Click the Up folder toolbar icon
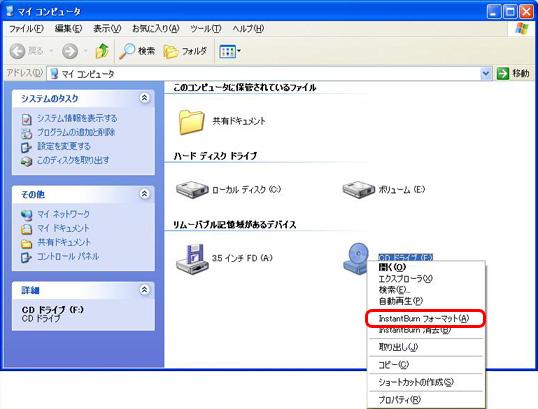Viewport: 538px width, 409px height. pos(102,51)
